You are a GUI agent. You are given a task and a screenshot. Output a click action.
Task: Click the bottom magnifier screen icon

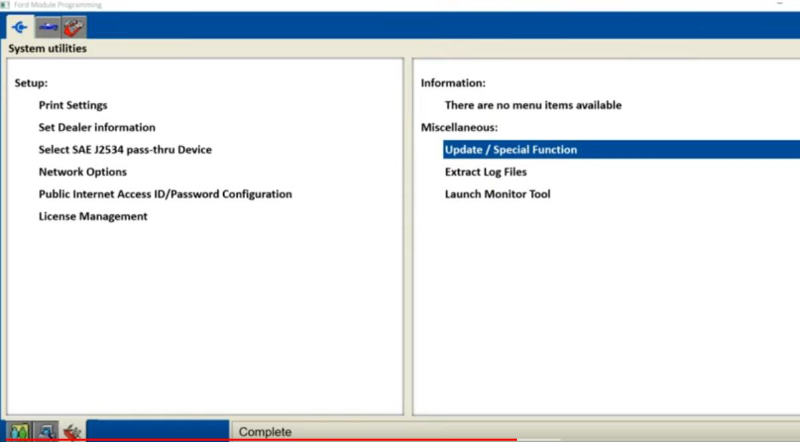click(46, 431)
